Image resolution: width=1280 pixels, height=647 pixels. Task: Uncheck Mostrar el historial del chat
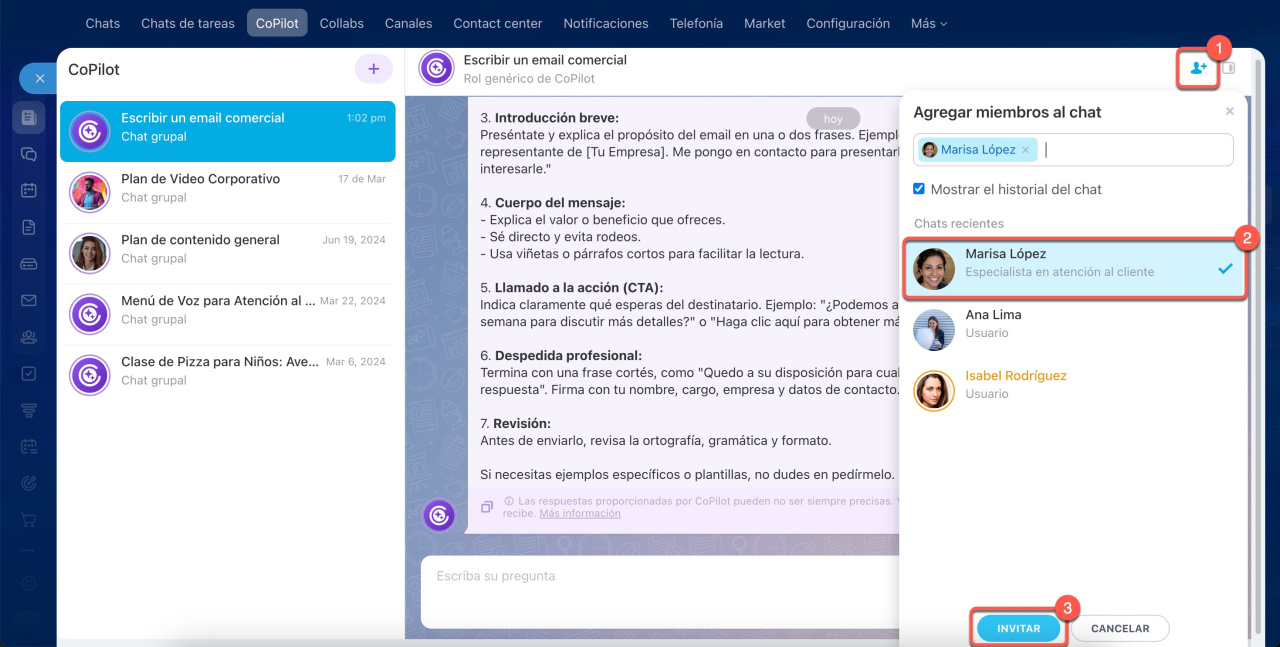919,189
